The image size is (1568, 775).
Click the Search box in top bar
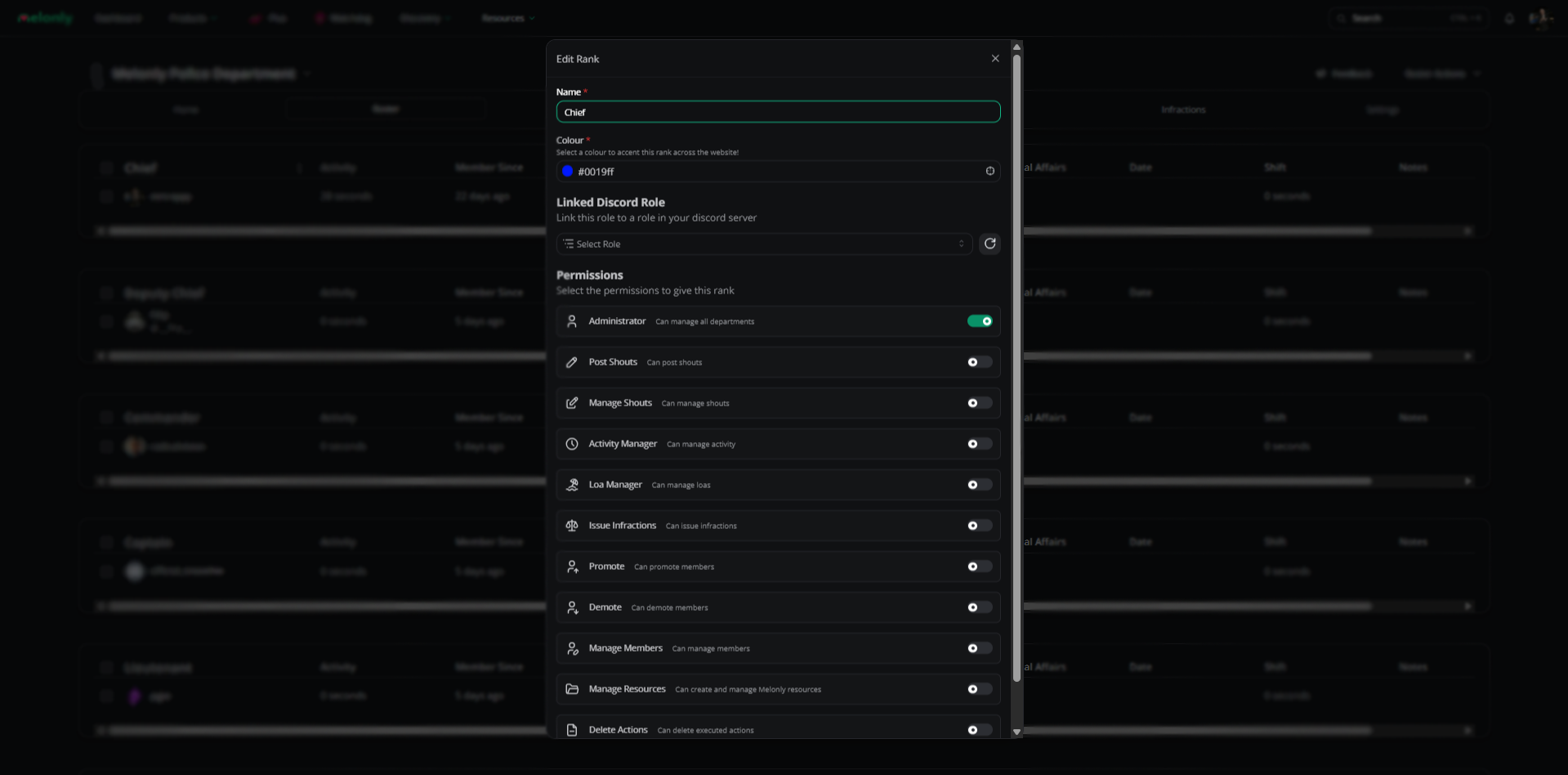1410,18
